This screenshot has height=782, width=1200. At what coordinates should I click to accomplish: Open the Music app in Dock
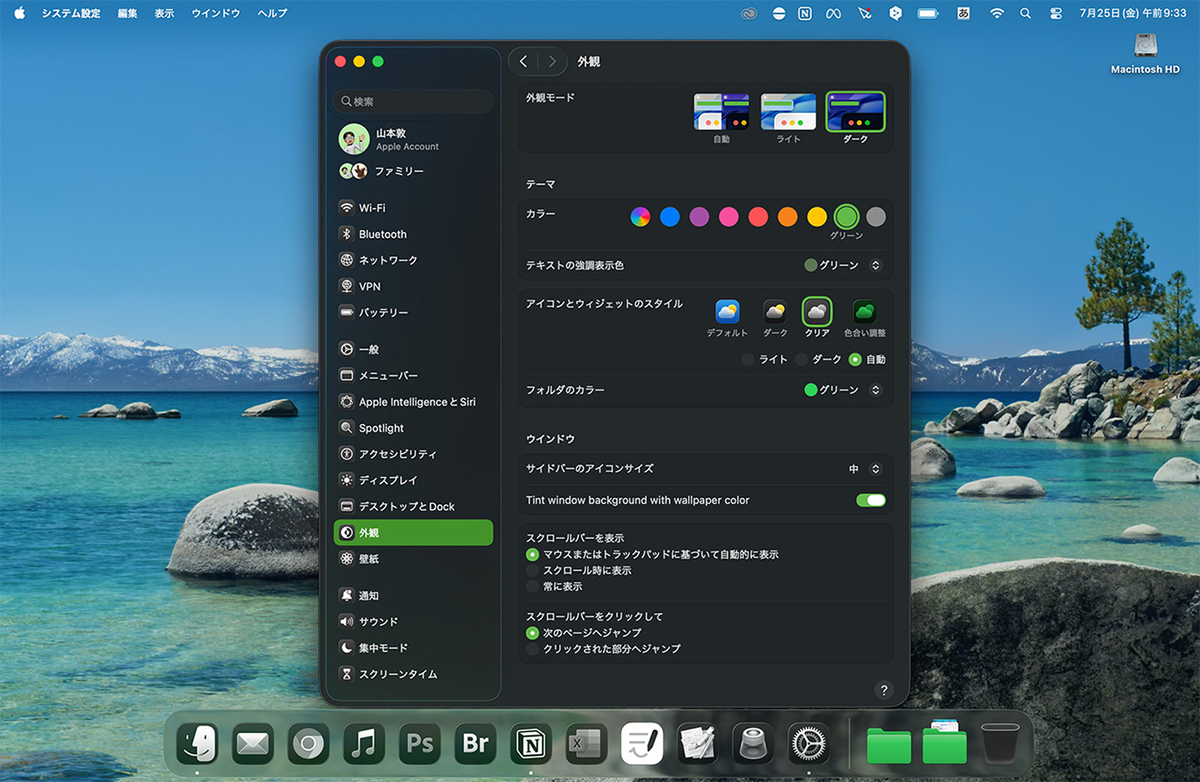[364, 744]
